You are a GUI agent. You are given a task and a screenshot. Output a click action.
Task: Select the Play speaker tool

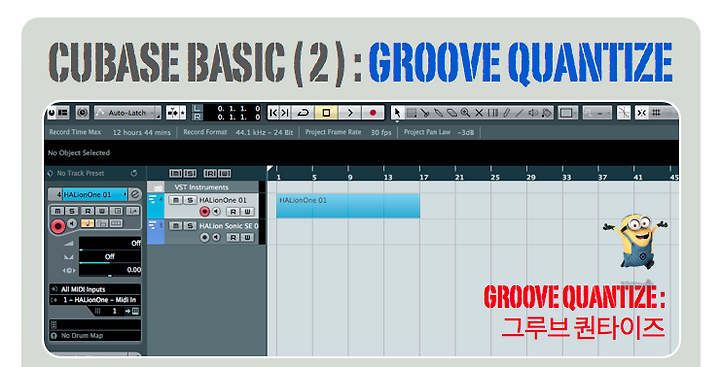[x=533, y=113]
